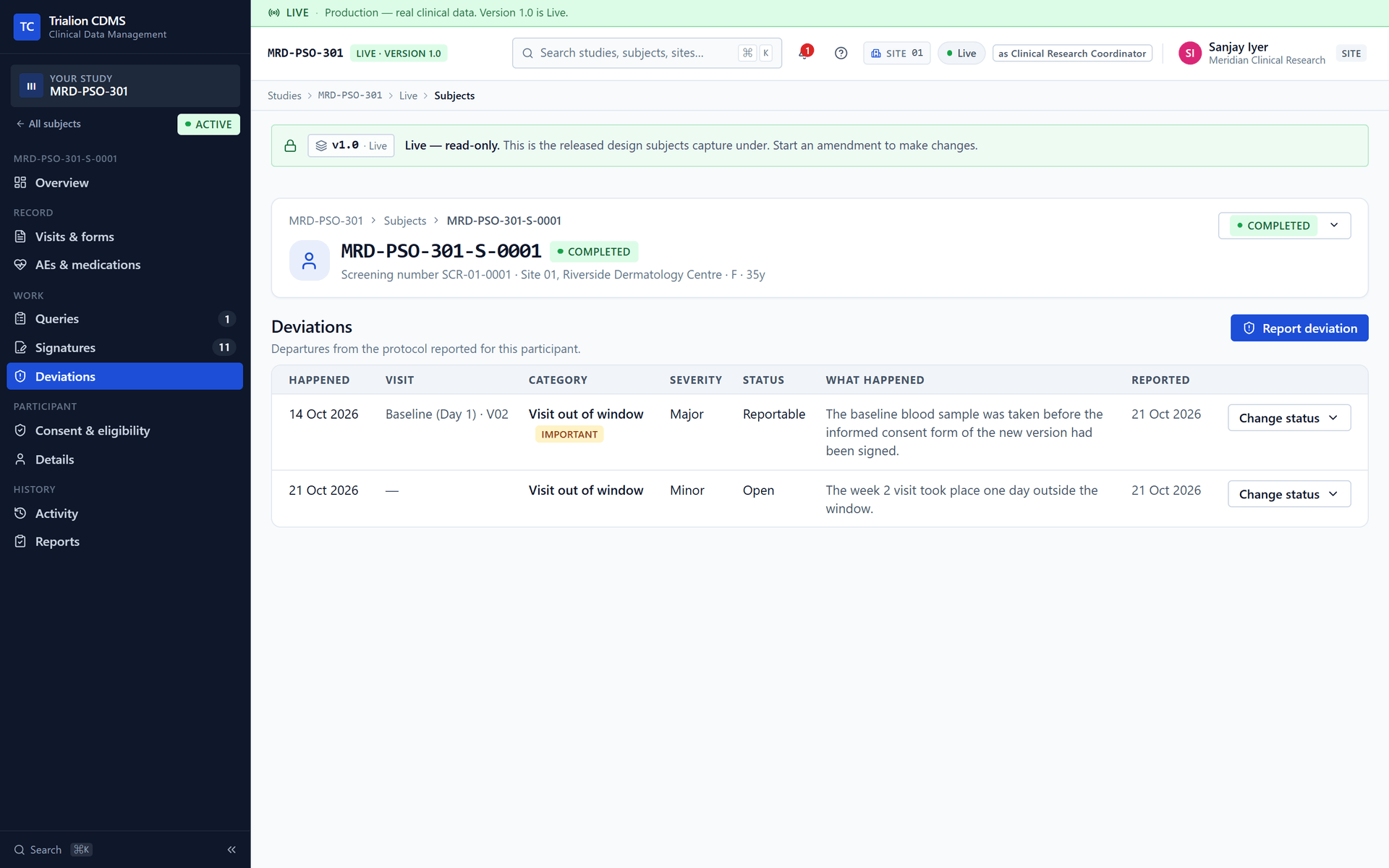Click the Subjects link in the subject card breadcrumb
The image size is (1389, 868).
404,221
